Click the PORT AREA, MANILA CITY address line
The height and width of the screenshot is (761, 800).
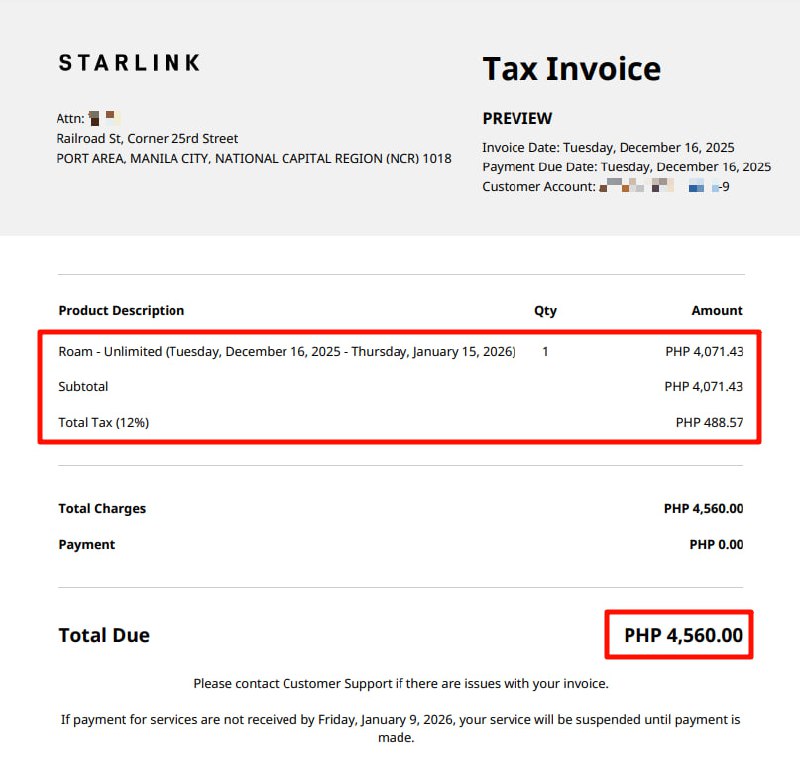254,158
